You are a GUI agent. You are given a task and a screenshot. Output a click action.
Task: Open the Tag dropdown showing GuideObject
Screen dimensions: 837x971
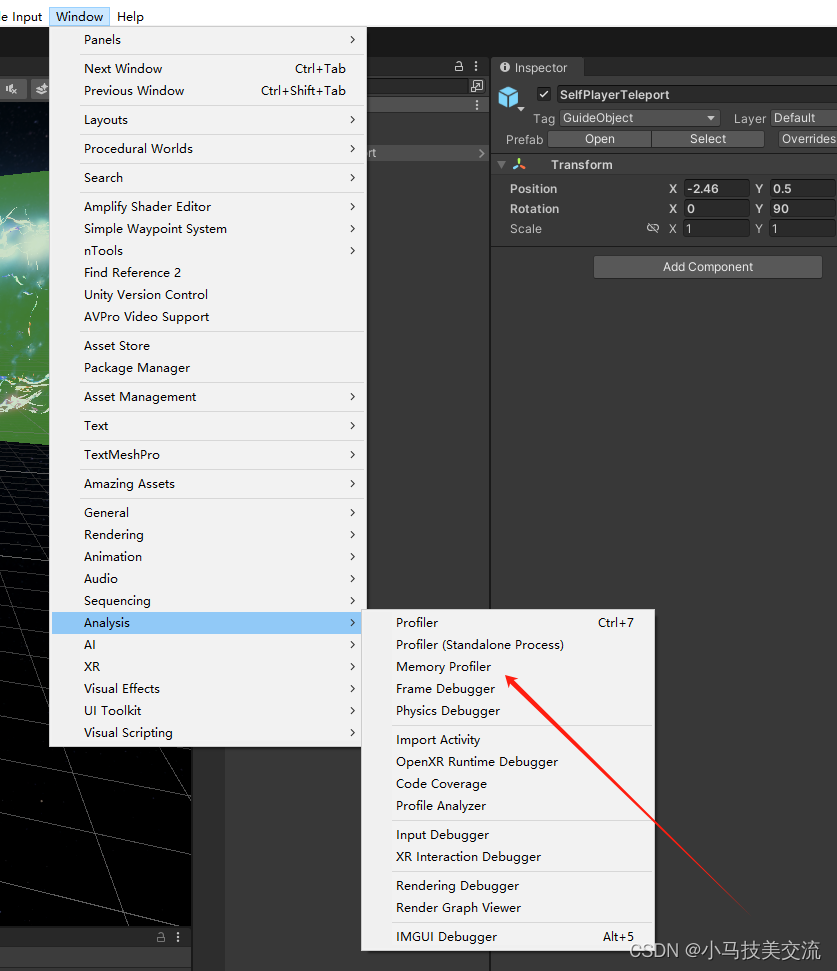point(640,117)
